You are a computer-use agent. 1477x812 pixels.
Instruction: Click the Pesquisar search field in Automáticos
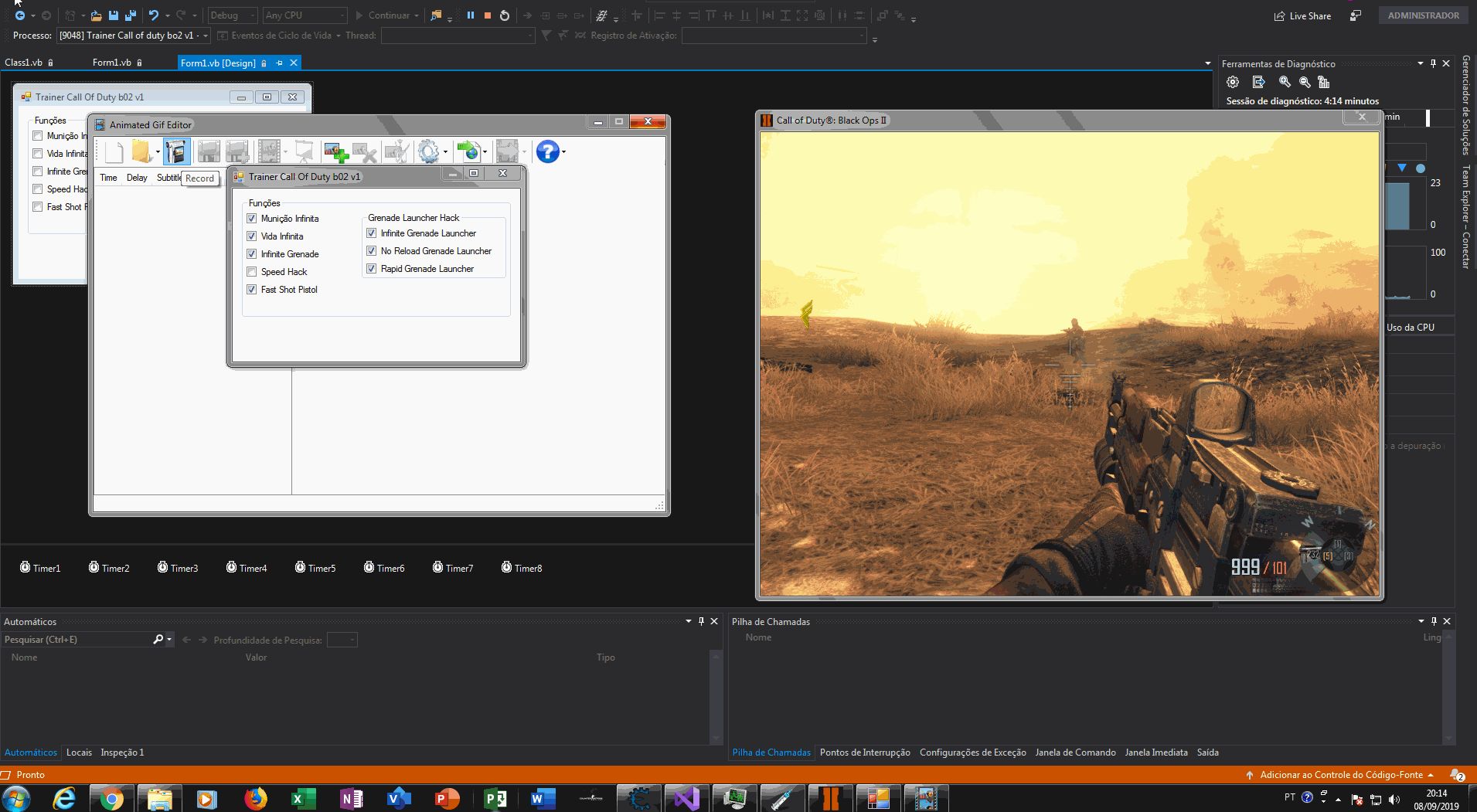[x=77, y=640]
